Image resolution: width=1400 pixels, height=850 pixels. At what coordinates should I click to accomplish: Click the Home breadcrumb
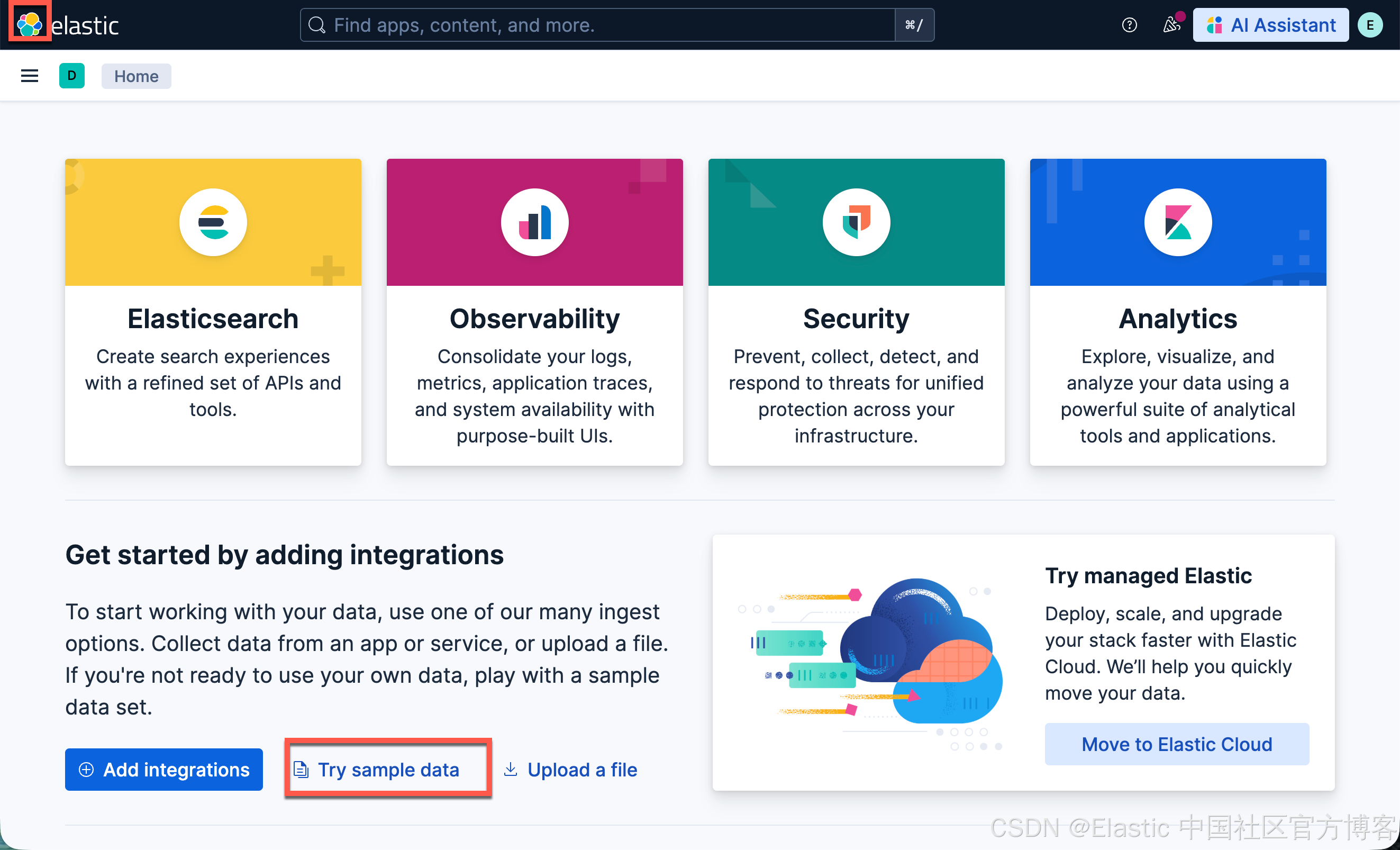click(x=136, y=76)
